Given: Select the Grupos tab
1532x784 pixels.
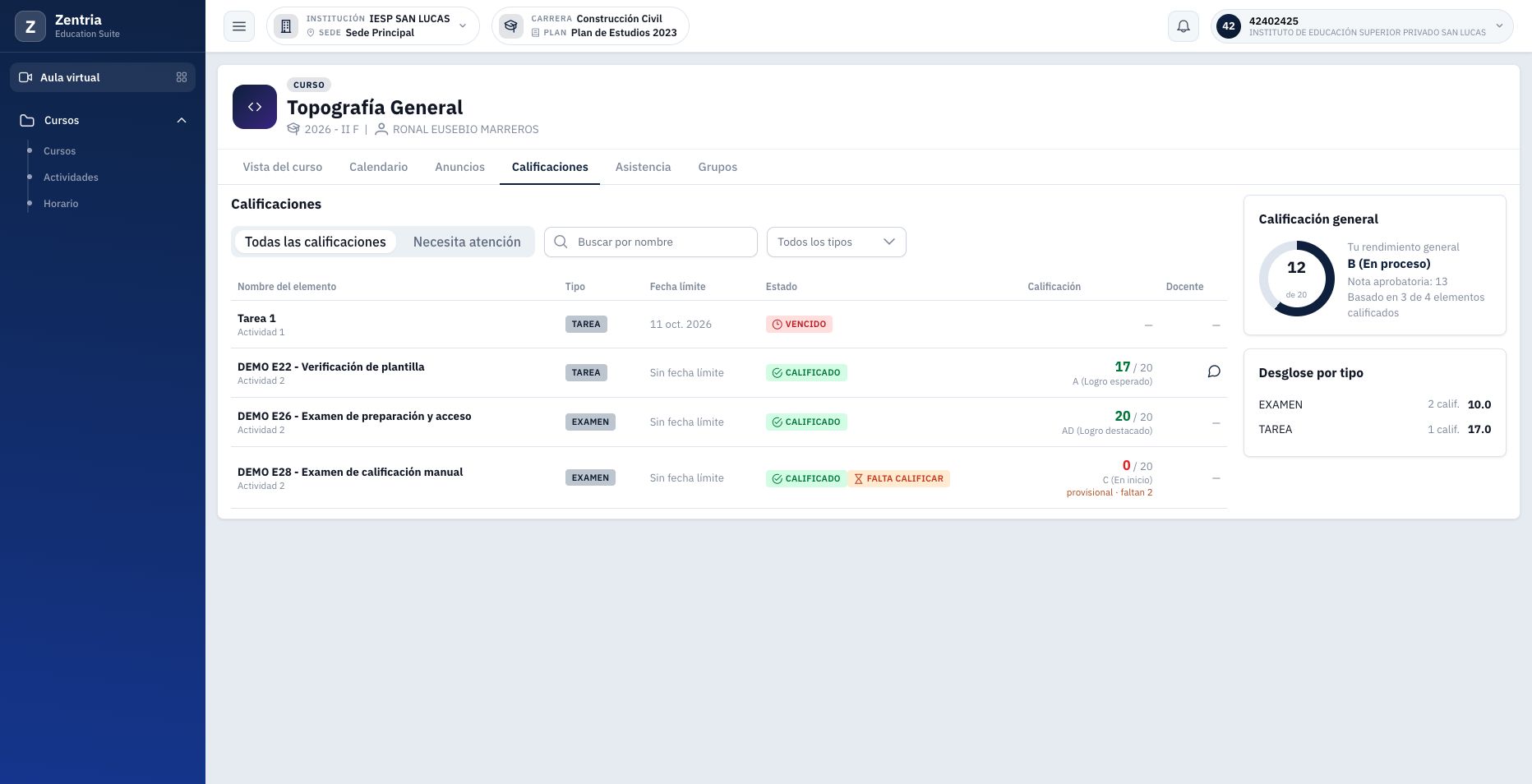Looking at the screenshot, I should [718, 167].
